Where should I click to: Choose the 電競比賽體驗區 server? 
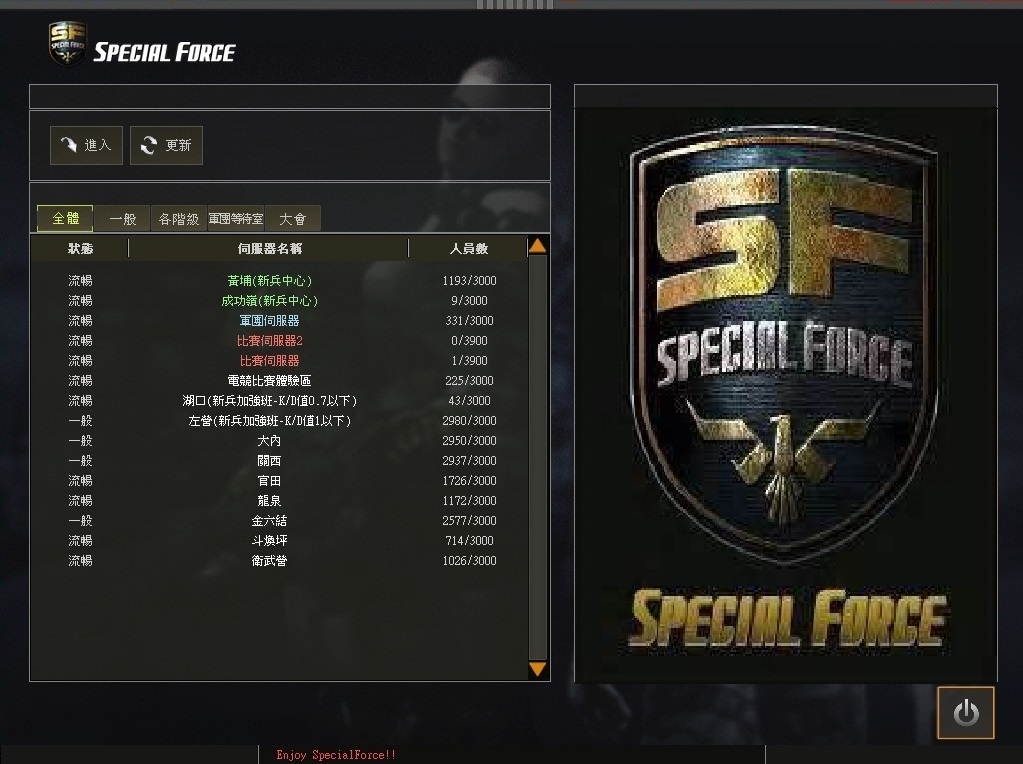[279, 380]
